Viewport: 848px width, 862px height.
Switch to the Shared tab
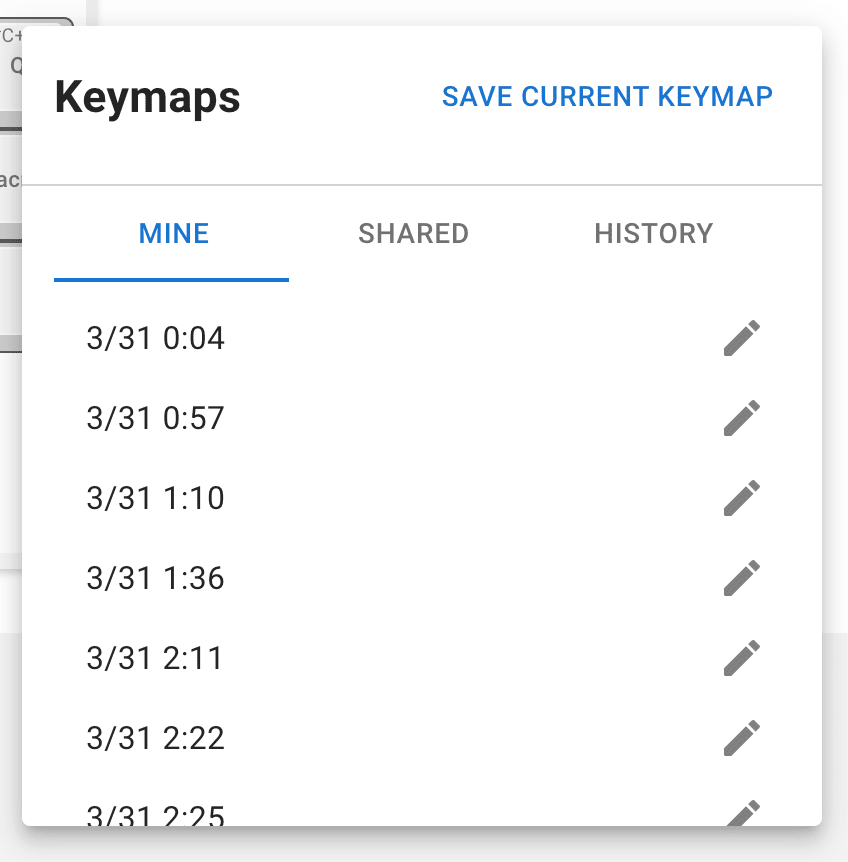click(413, 234)
